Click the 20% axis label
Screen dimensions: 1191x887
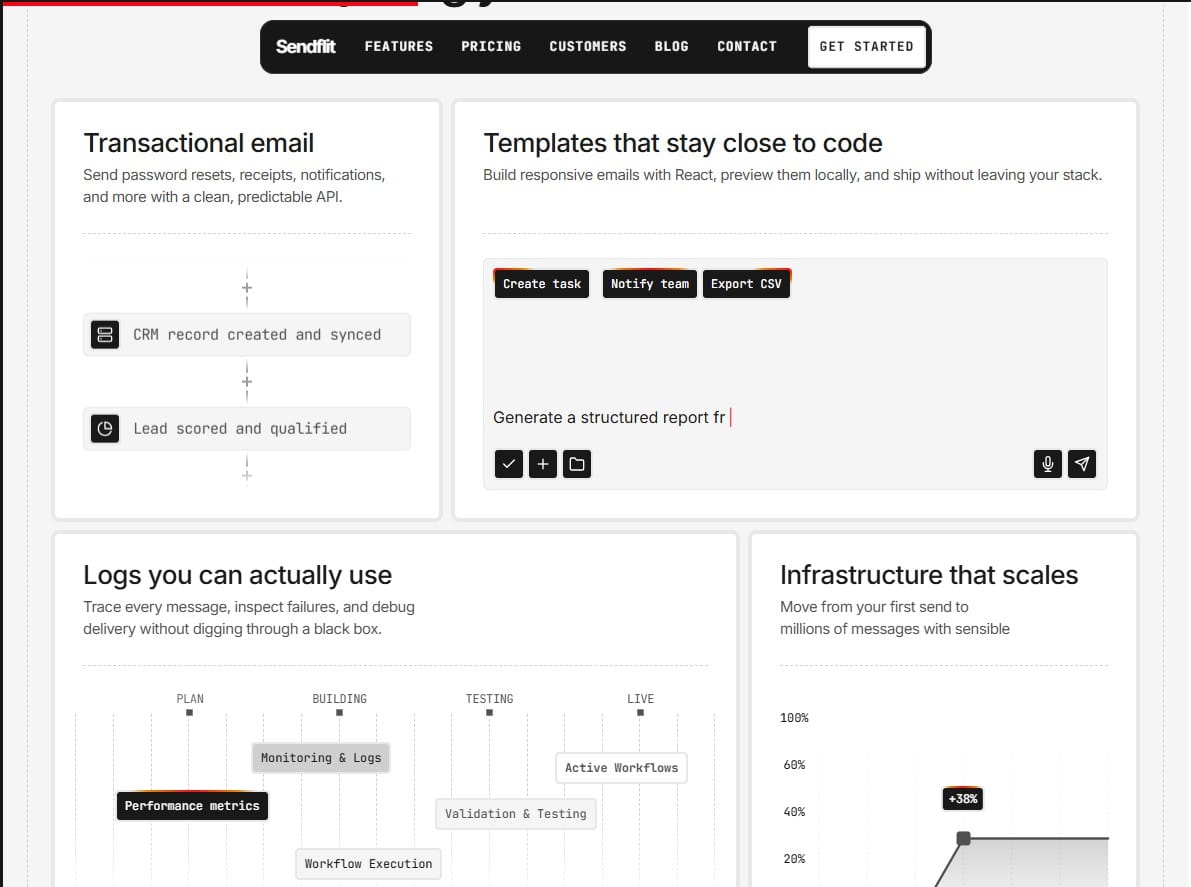click(x=795, y=859)
